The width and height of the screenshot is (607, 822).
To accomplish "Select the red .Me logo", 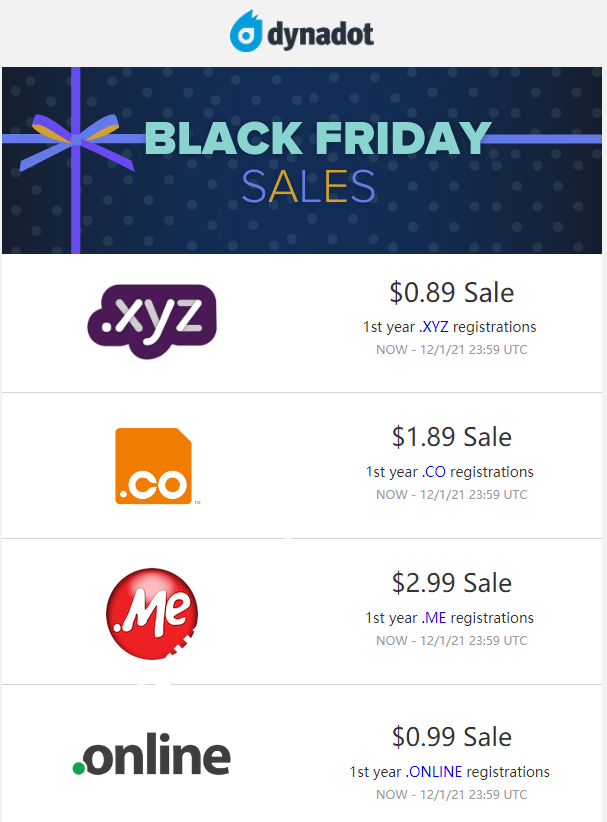I will (x=152, y=613).
